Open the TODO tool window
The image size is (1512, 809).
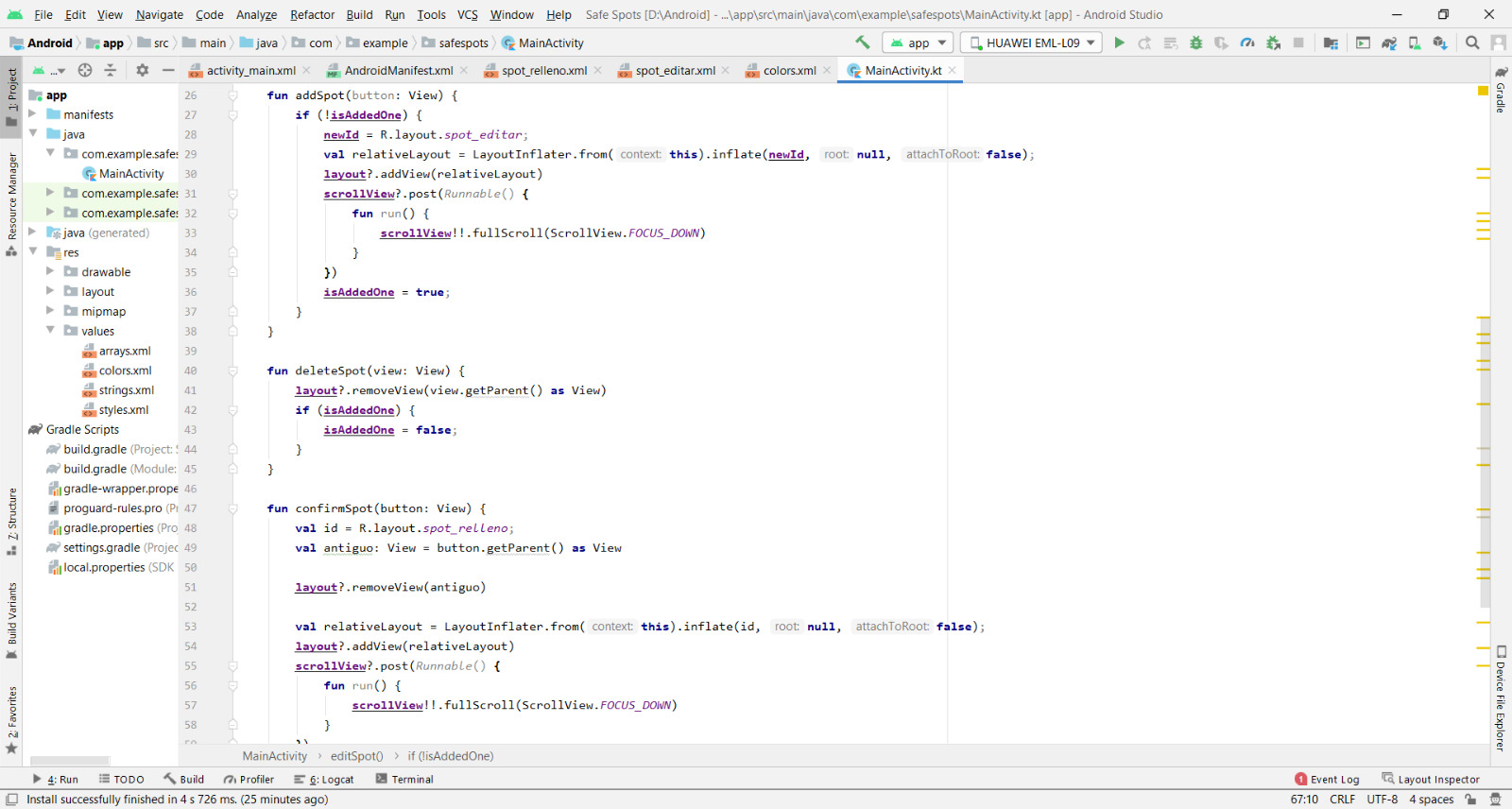tap(122, 779)
